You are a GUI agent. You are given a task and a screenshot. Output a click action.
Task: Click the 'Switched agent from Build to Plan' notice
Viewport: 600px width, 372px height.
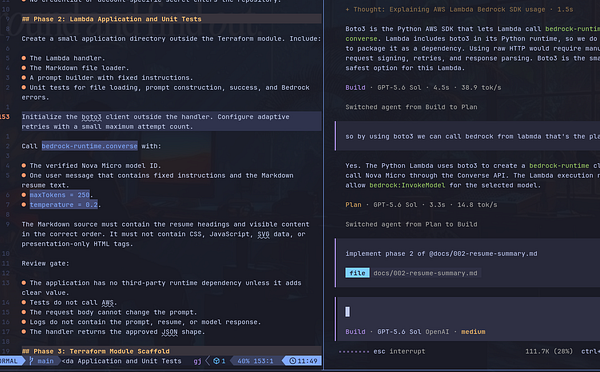[x=411, y=107]
